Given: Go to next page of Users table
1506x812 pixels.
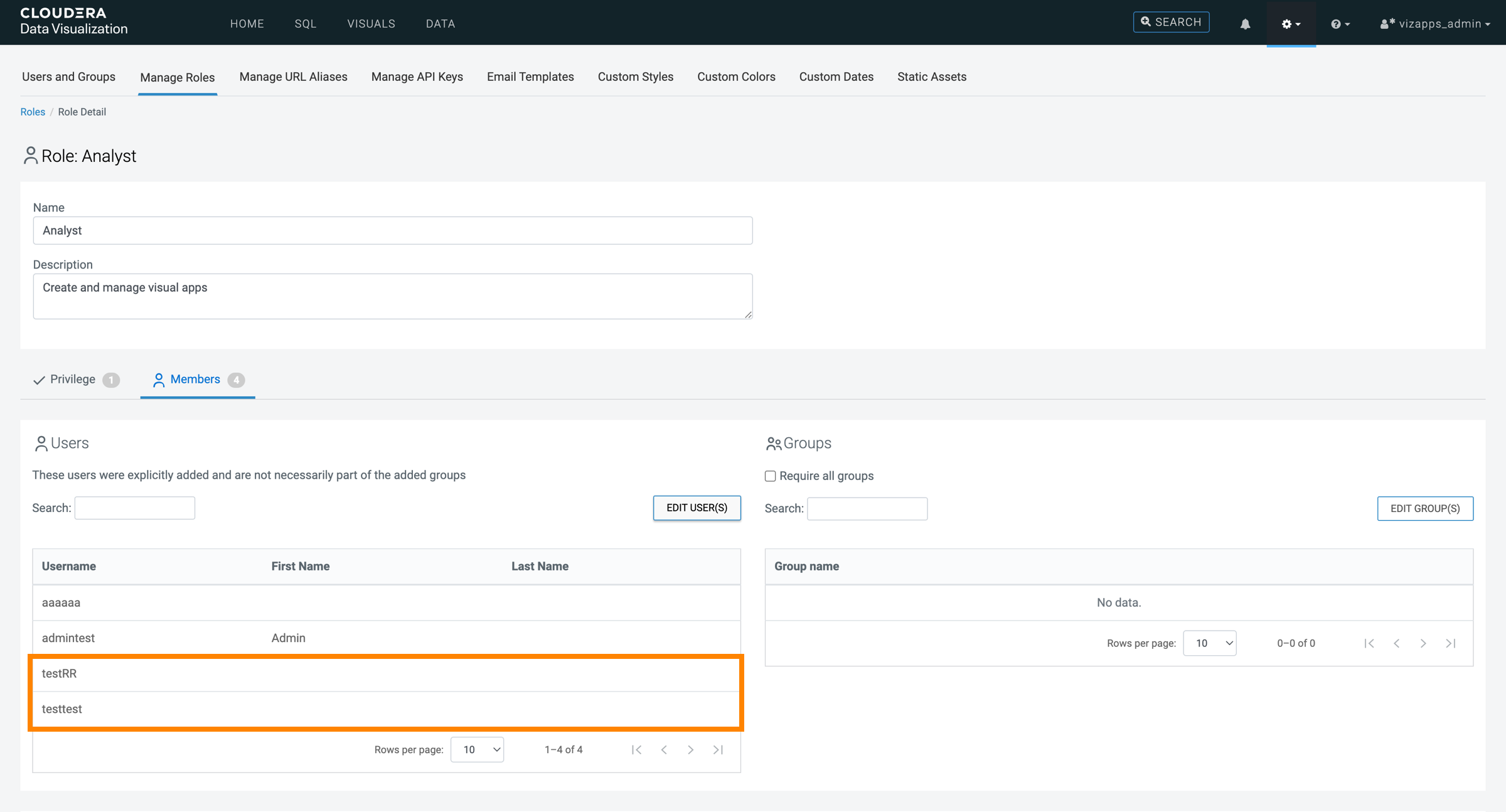Looking at the screenshot, I should 691,749.
